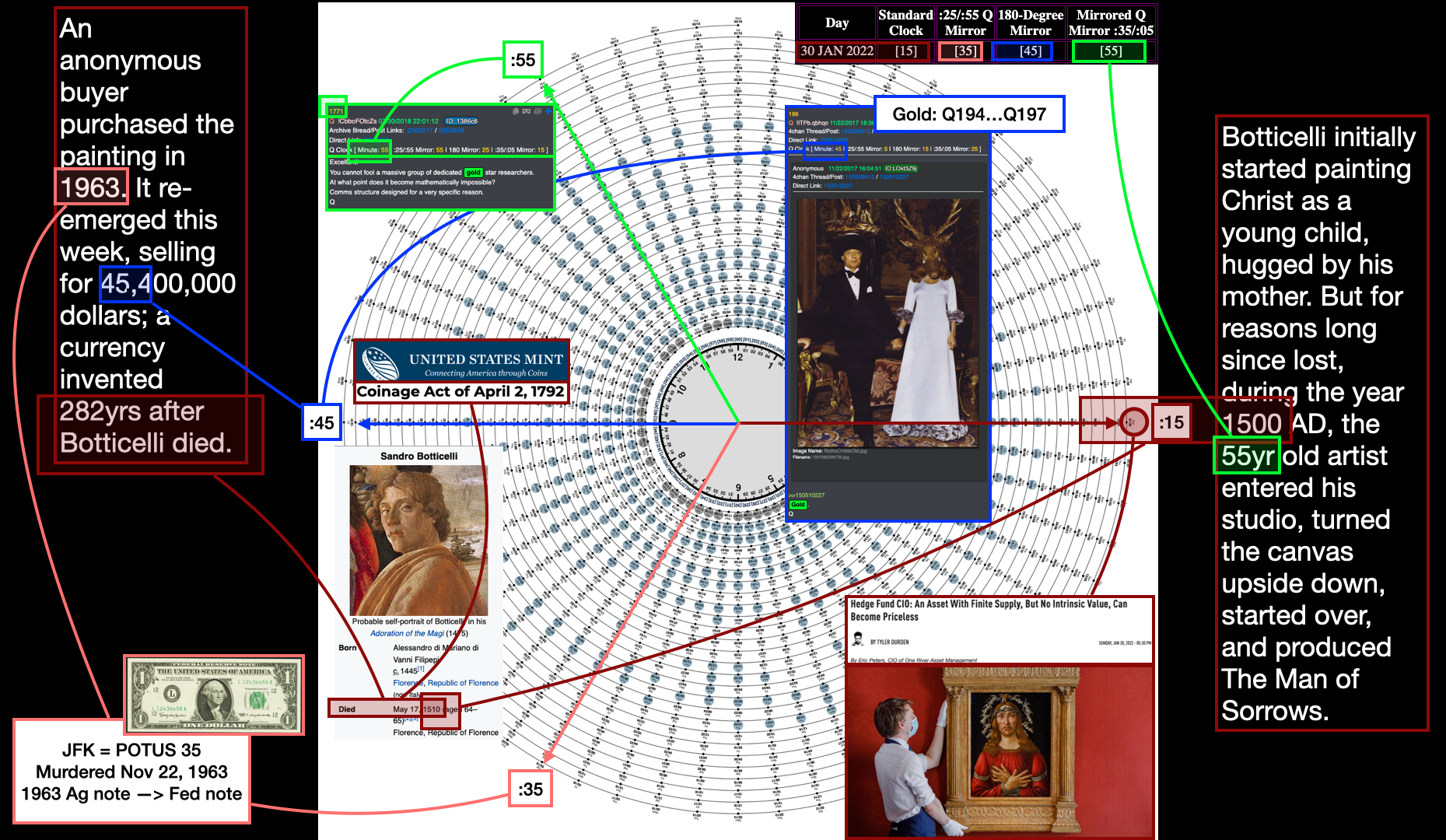Click the [55] table cell

1111,51
